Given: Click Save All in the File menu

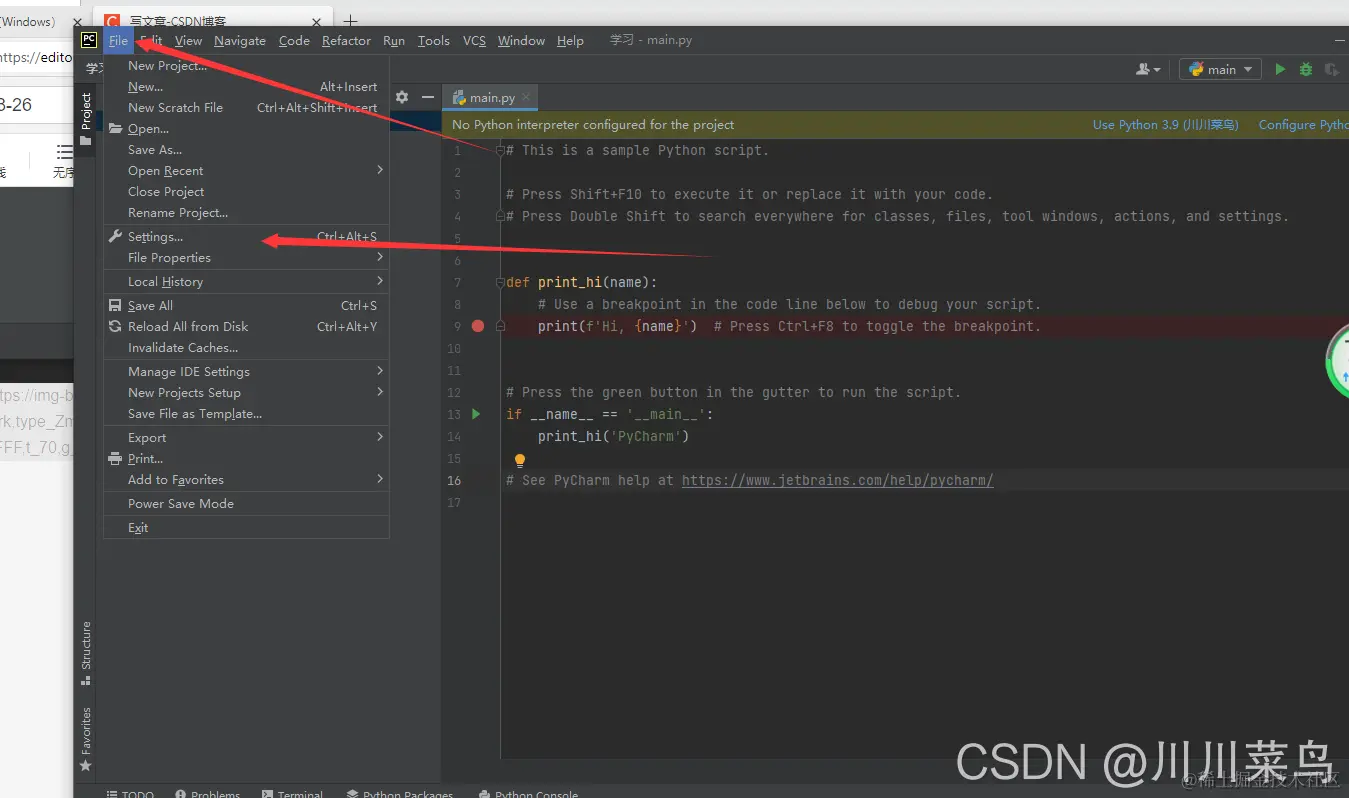Looking at the screenshot, I should click(246, 305).
